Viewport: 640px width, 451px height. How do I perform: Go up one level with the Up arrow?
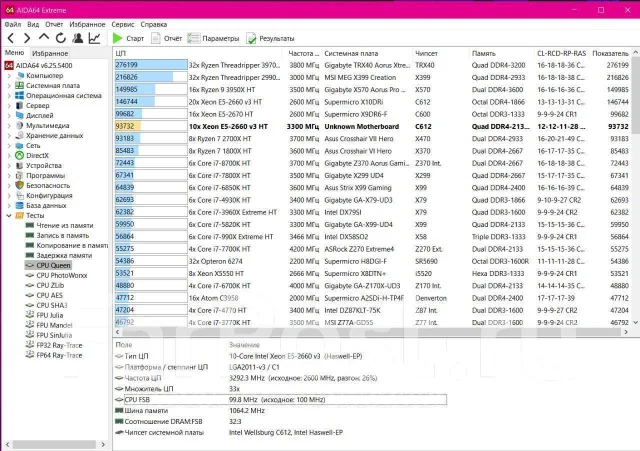[44, 38]
